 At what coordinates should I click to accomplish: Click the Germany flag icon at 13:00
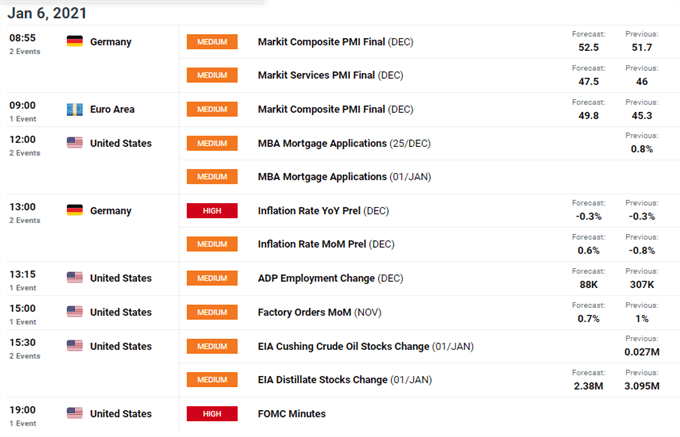75,210
